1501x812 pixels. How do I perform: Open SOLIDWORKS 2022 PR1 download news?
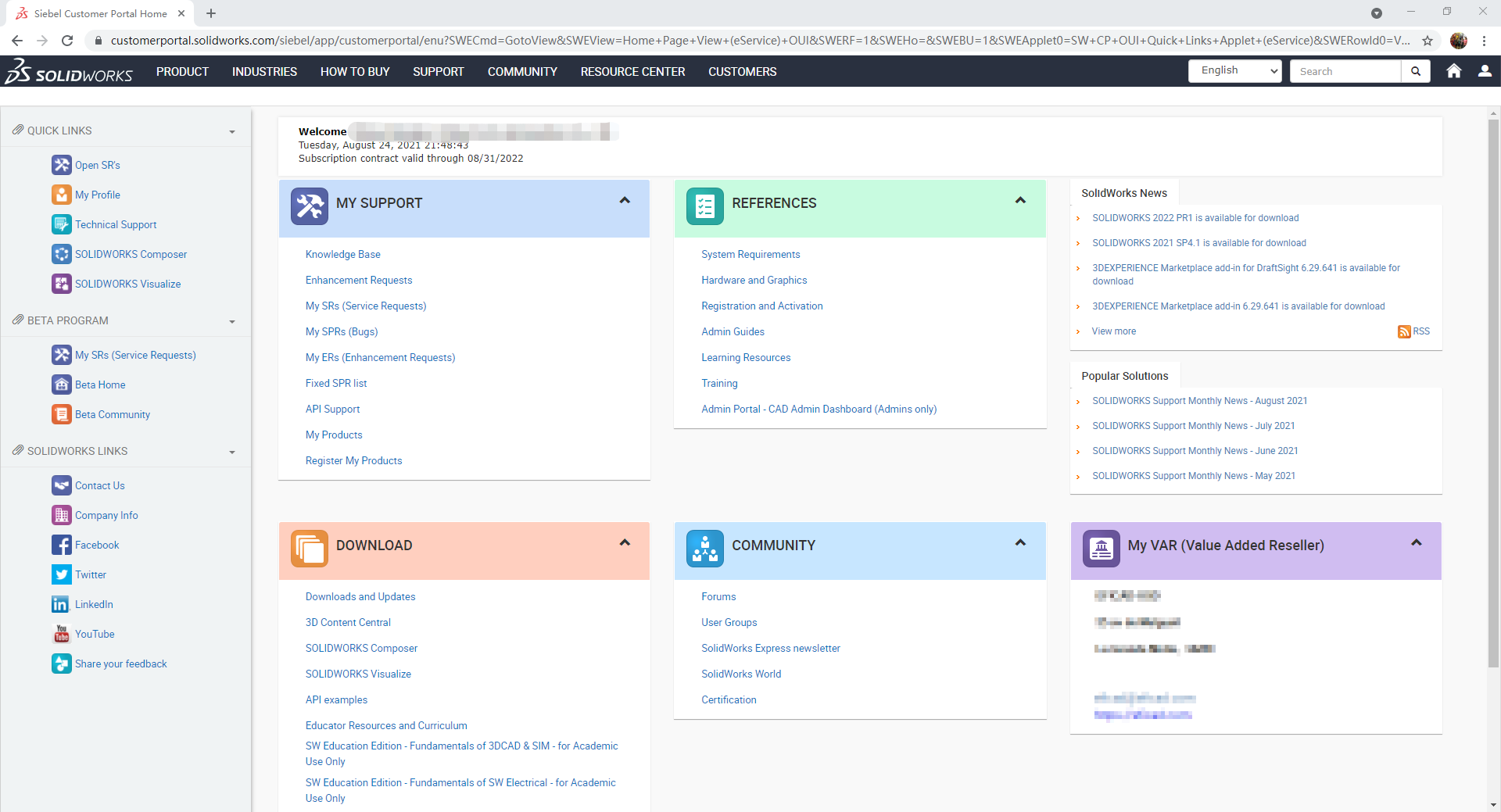pos(1195,218)
